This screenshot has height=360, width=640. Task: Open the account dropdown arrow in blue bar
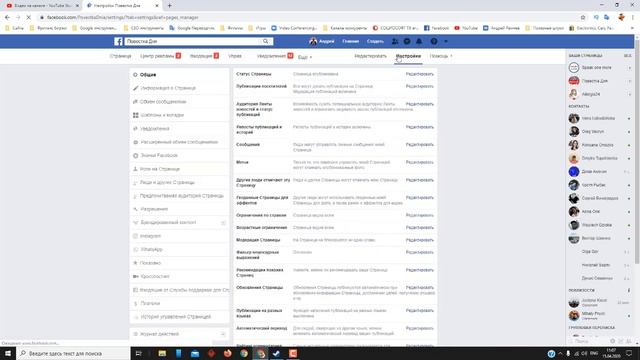tap(446, 41)
